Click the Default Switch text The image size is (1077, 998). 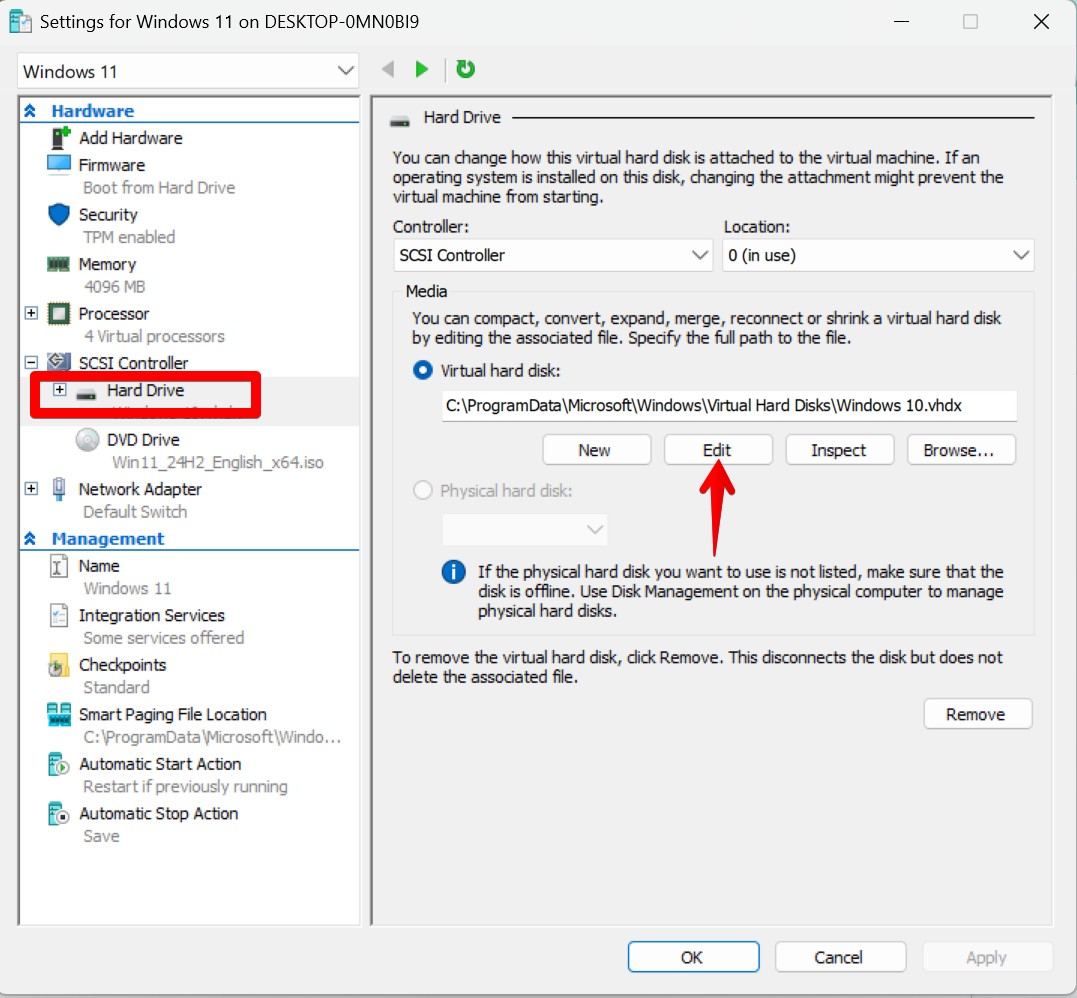135,512
